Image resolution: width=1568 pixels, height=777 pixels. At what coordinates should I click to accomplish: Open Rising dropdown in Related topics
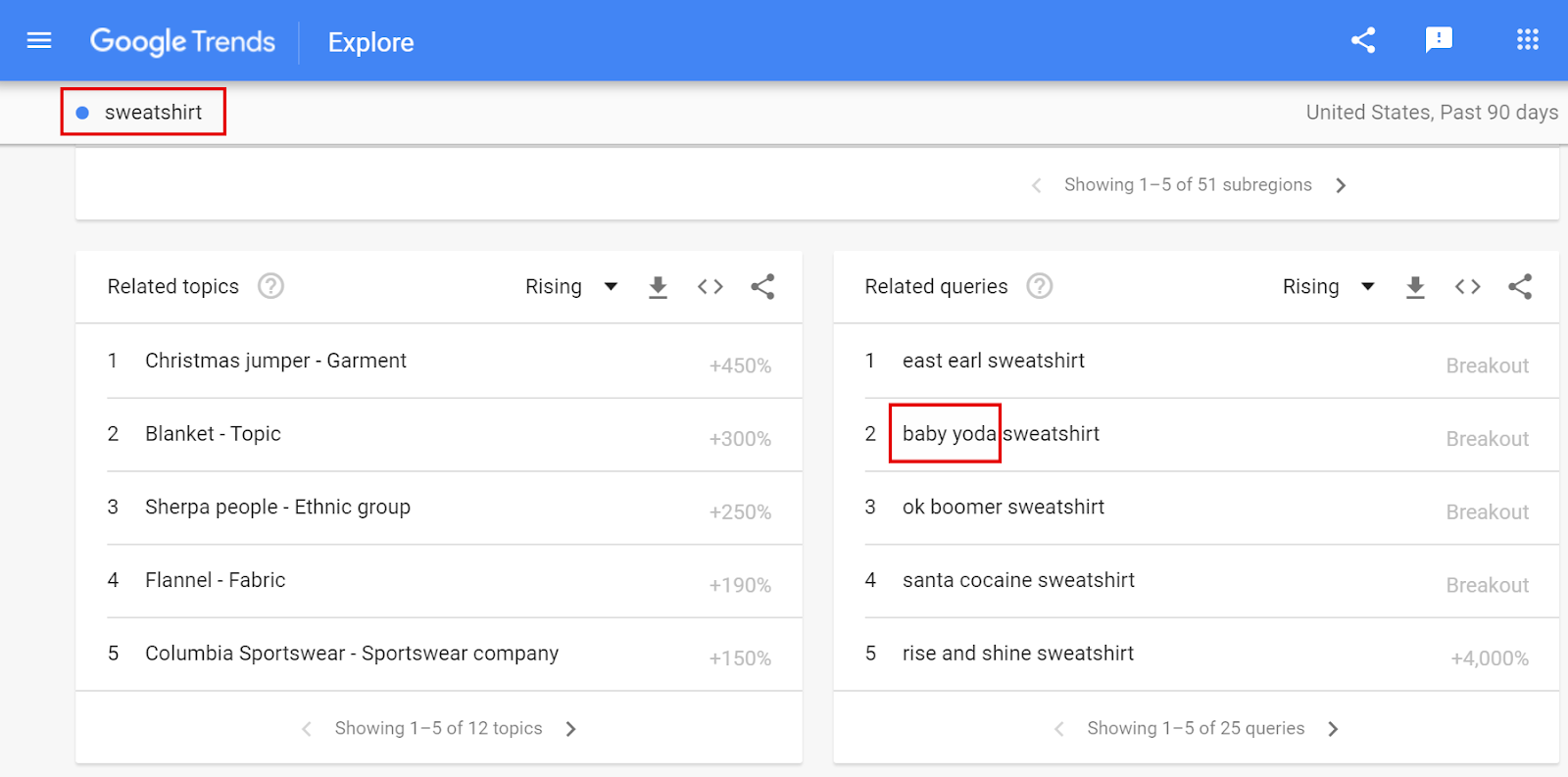(571, 286)
